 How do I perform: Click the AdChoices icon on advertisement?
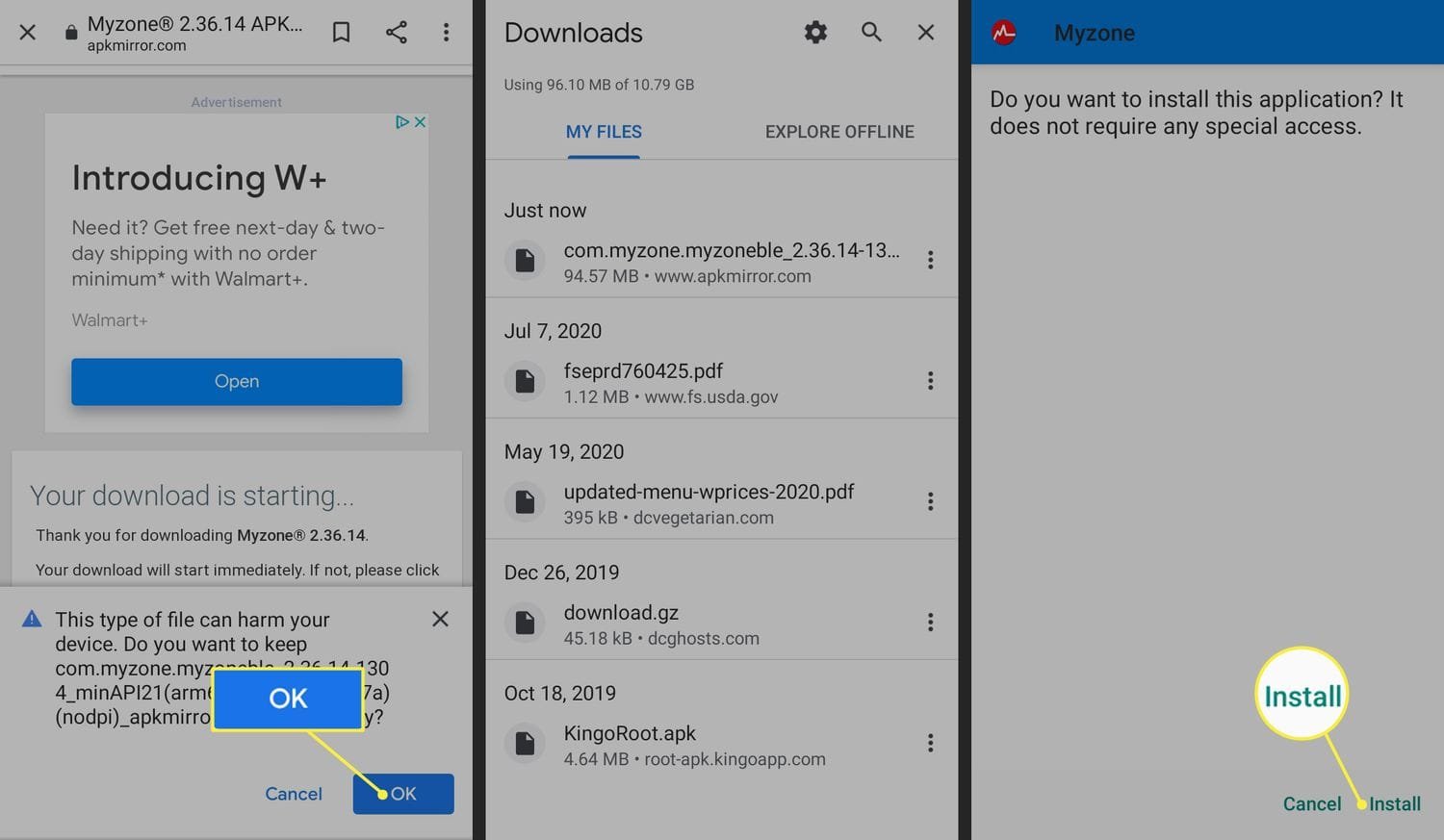[402, 122]
